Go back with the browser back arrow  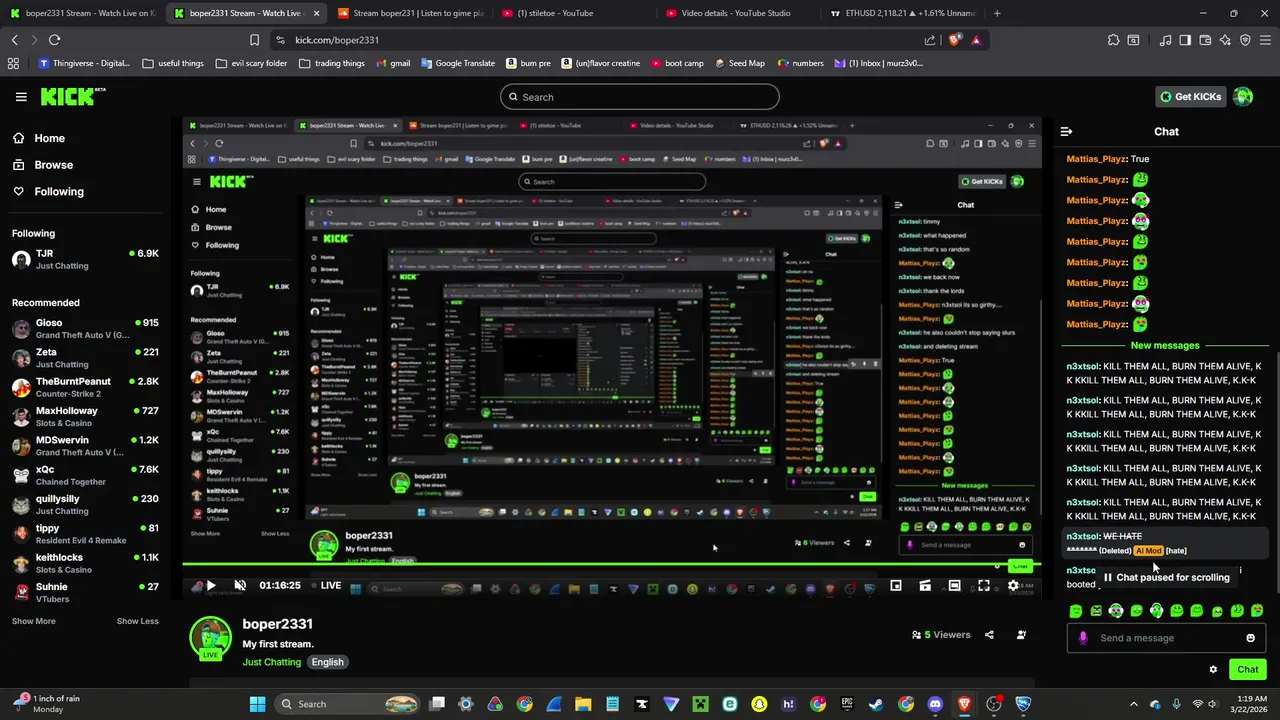14,40
